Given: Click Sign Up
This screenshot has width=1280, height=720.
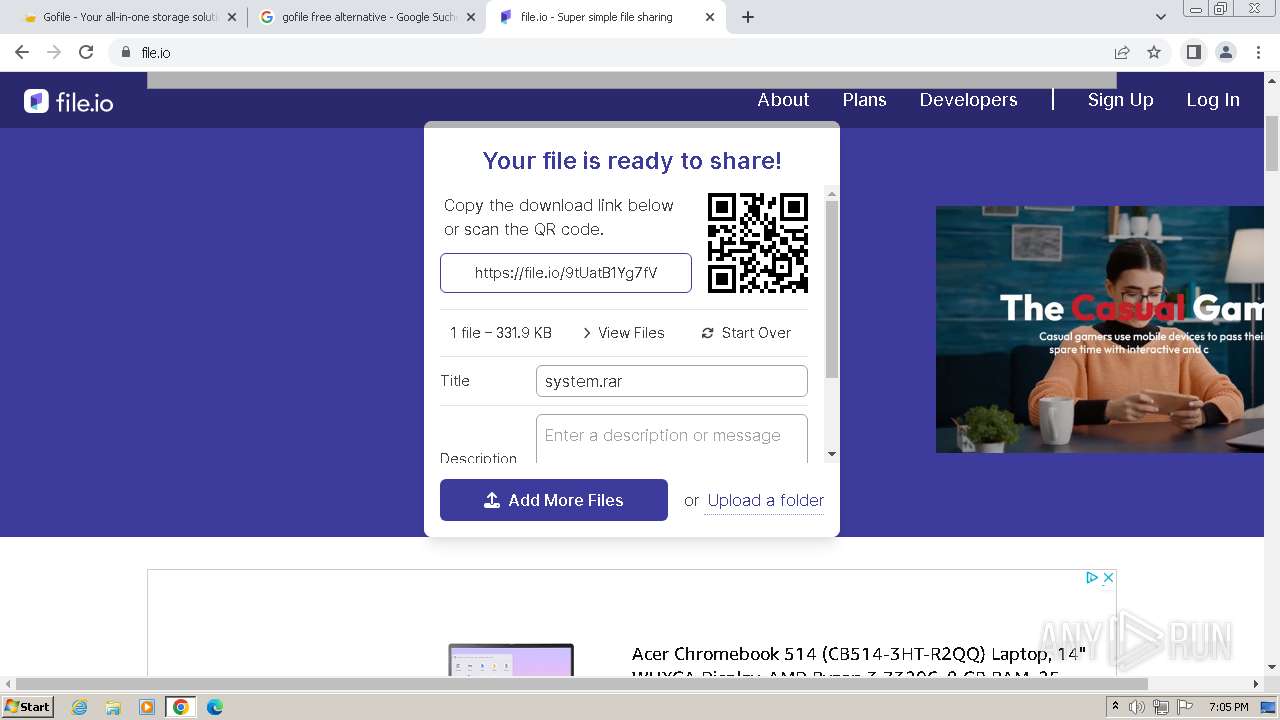Looking at the screenshot, I should point(1120,100).
